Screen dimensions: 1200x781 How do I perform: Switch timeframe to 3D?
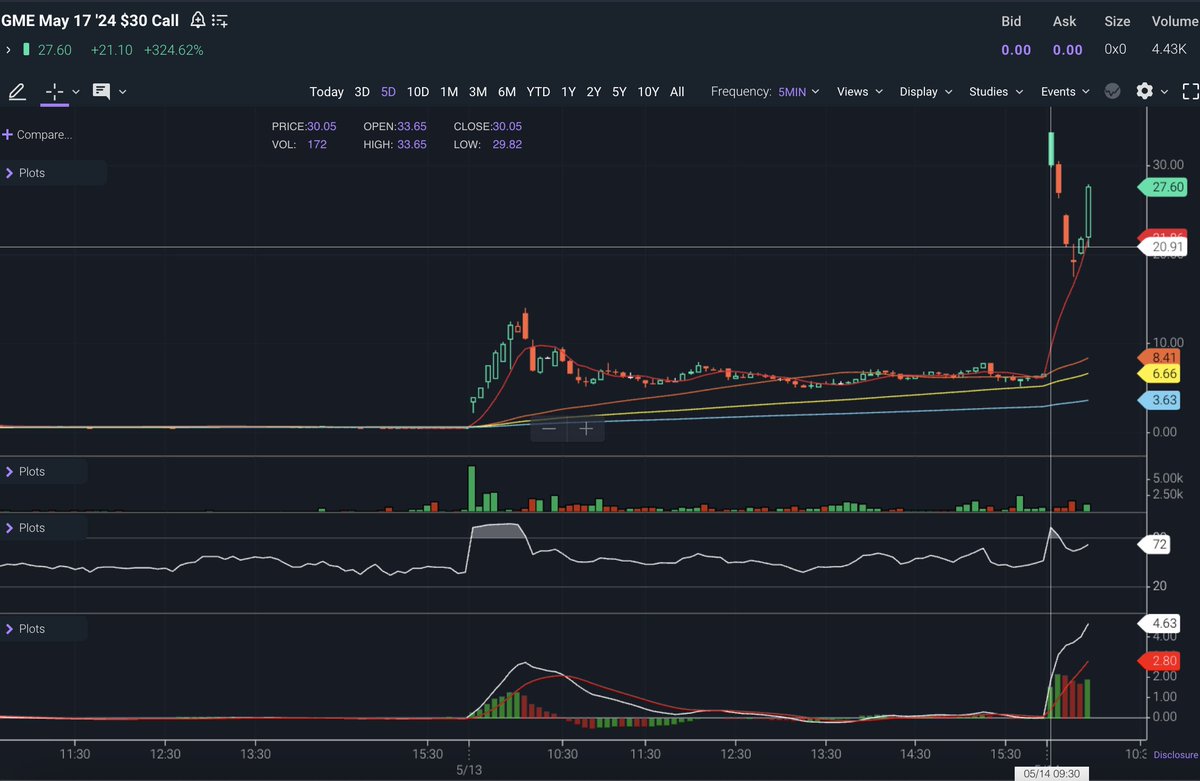[362, 91]
